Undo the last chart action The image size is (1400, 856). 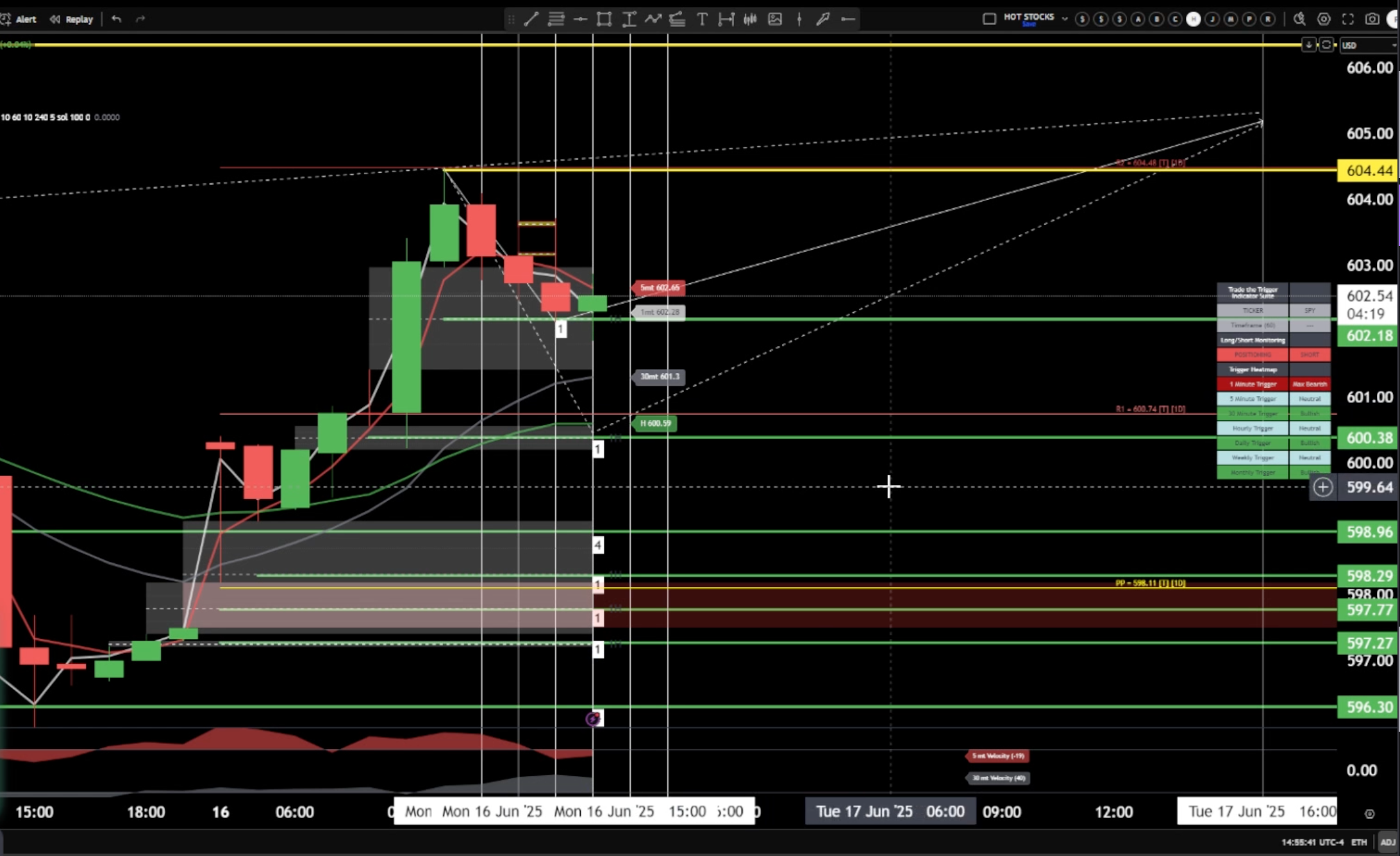click(x=116, y=19)
